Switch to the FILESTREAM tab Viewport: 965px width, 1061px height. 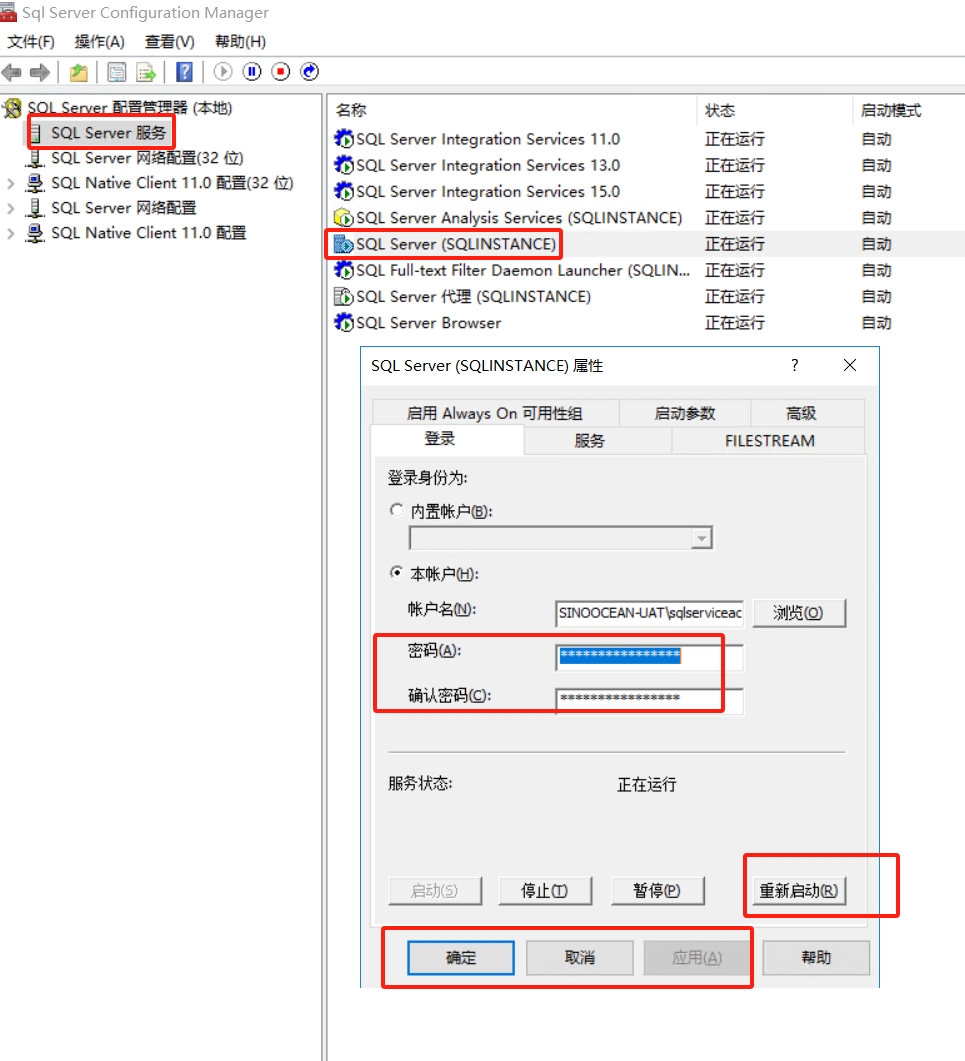point(769,440)
